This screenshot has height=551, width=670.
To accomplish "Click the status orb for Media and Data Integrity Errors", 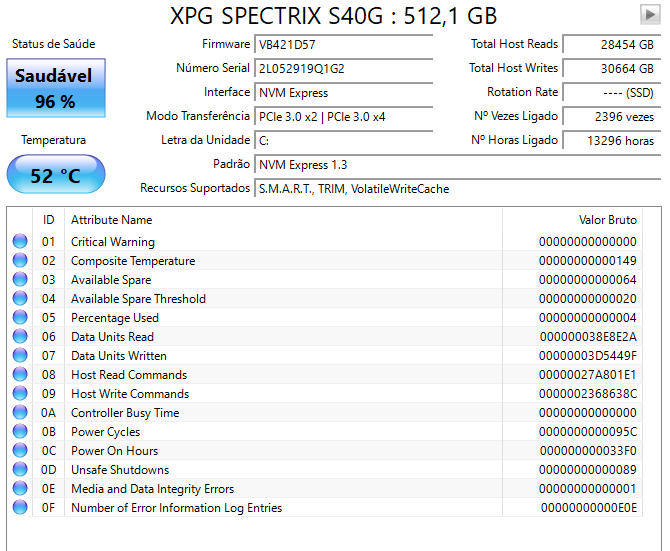I will (x=20, y=488).
